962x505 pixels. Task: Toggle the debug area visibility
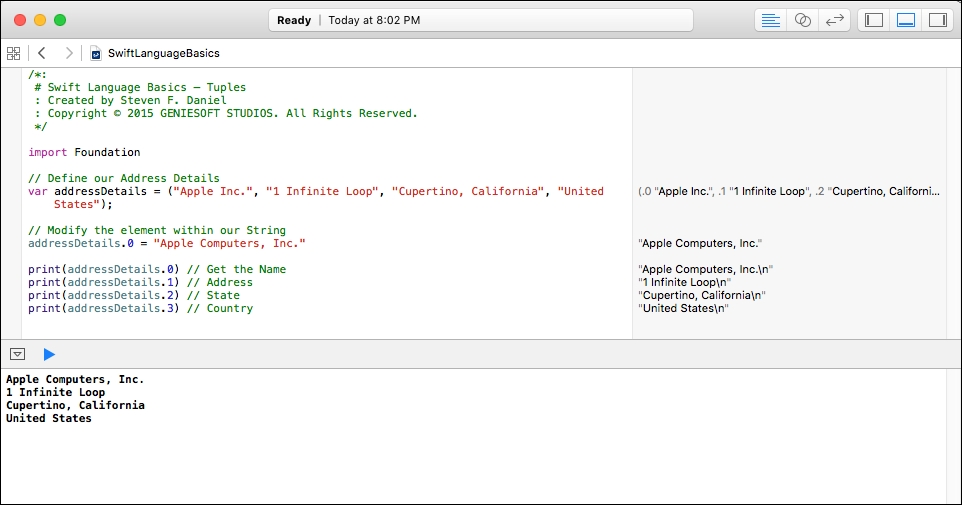pyautogui.click(x=906, y=20)
